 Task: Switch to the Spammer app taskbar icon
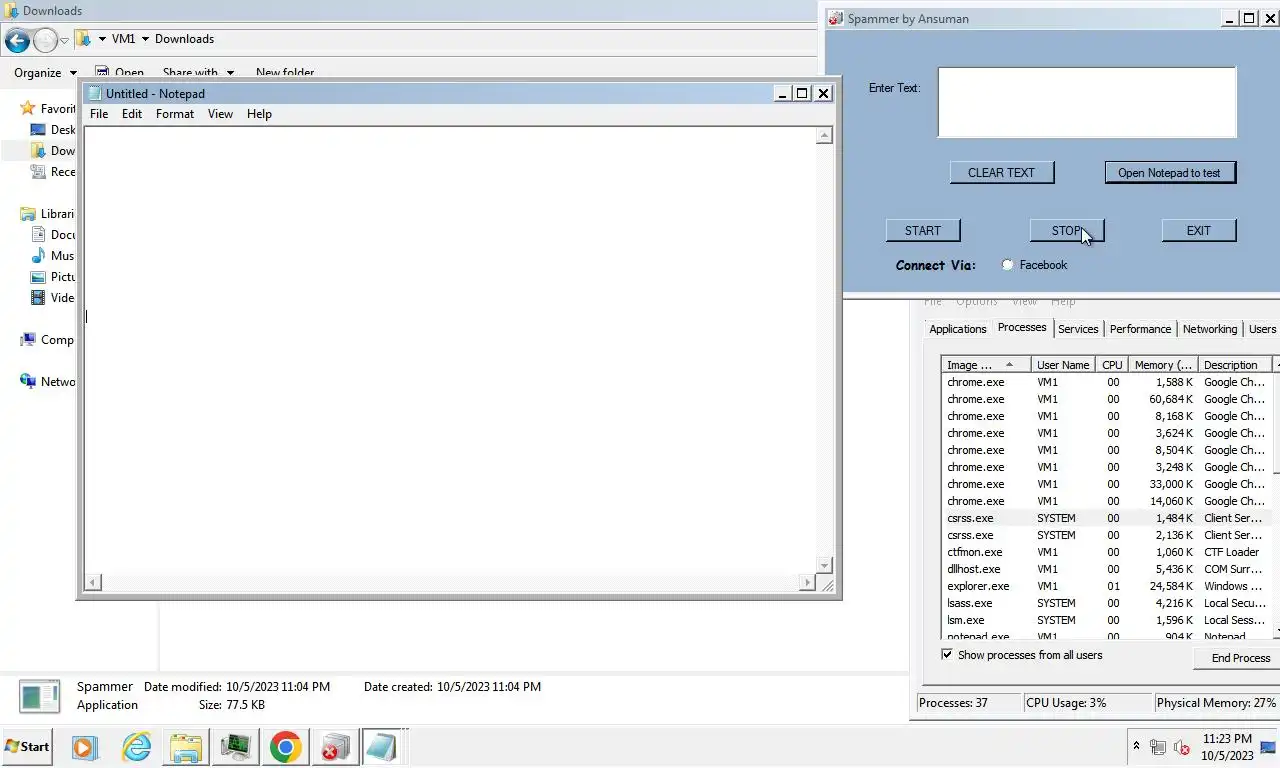pyautogui.click(x=334, y=747)
